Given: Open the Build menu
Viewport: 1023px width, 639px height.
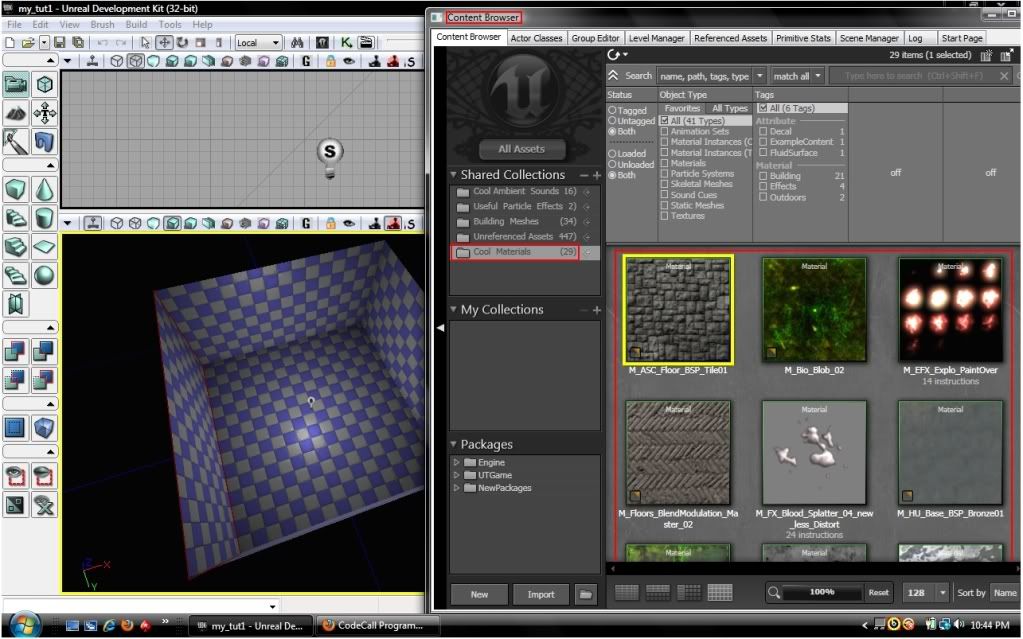Looking at the screenshot, I should coord(136,24).
